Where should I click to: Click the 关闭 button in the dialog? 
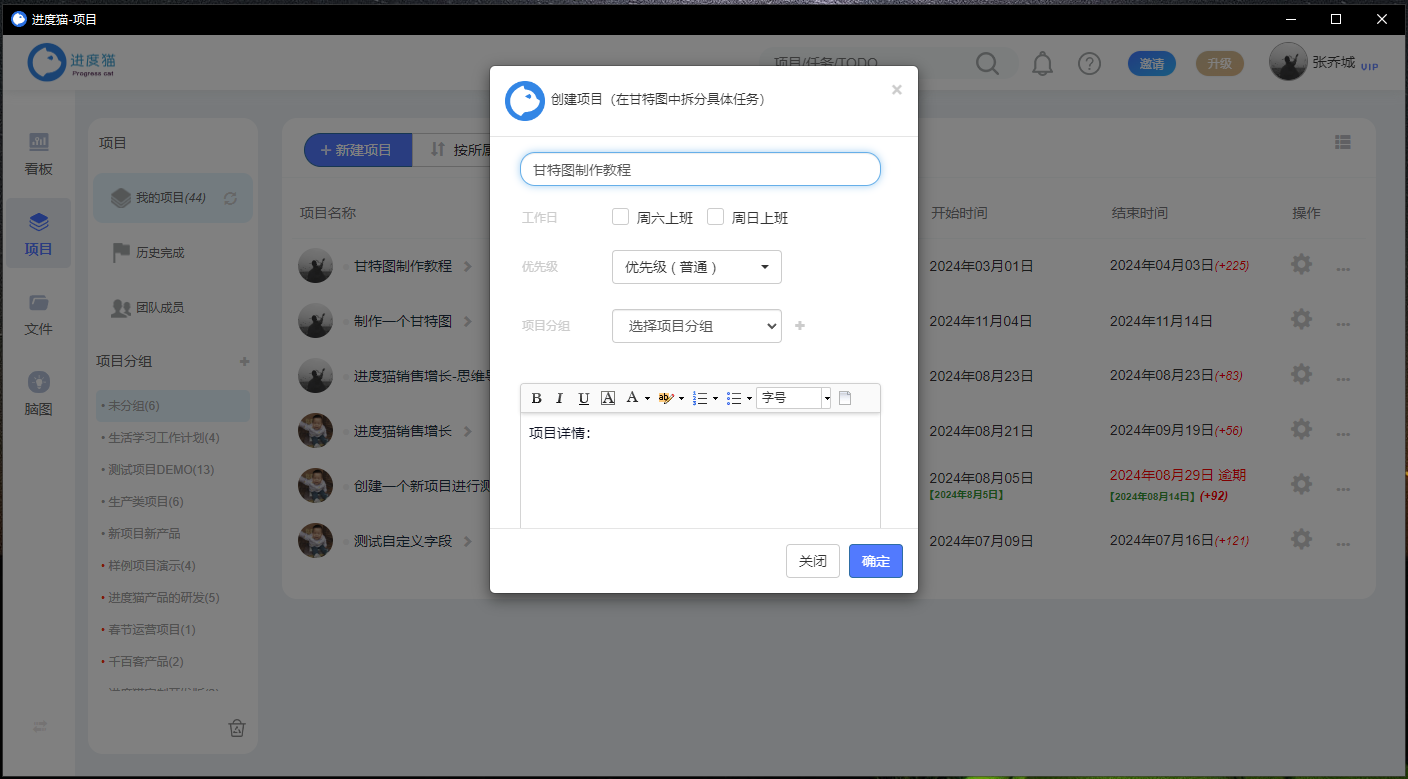[813, 561]
